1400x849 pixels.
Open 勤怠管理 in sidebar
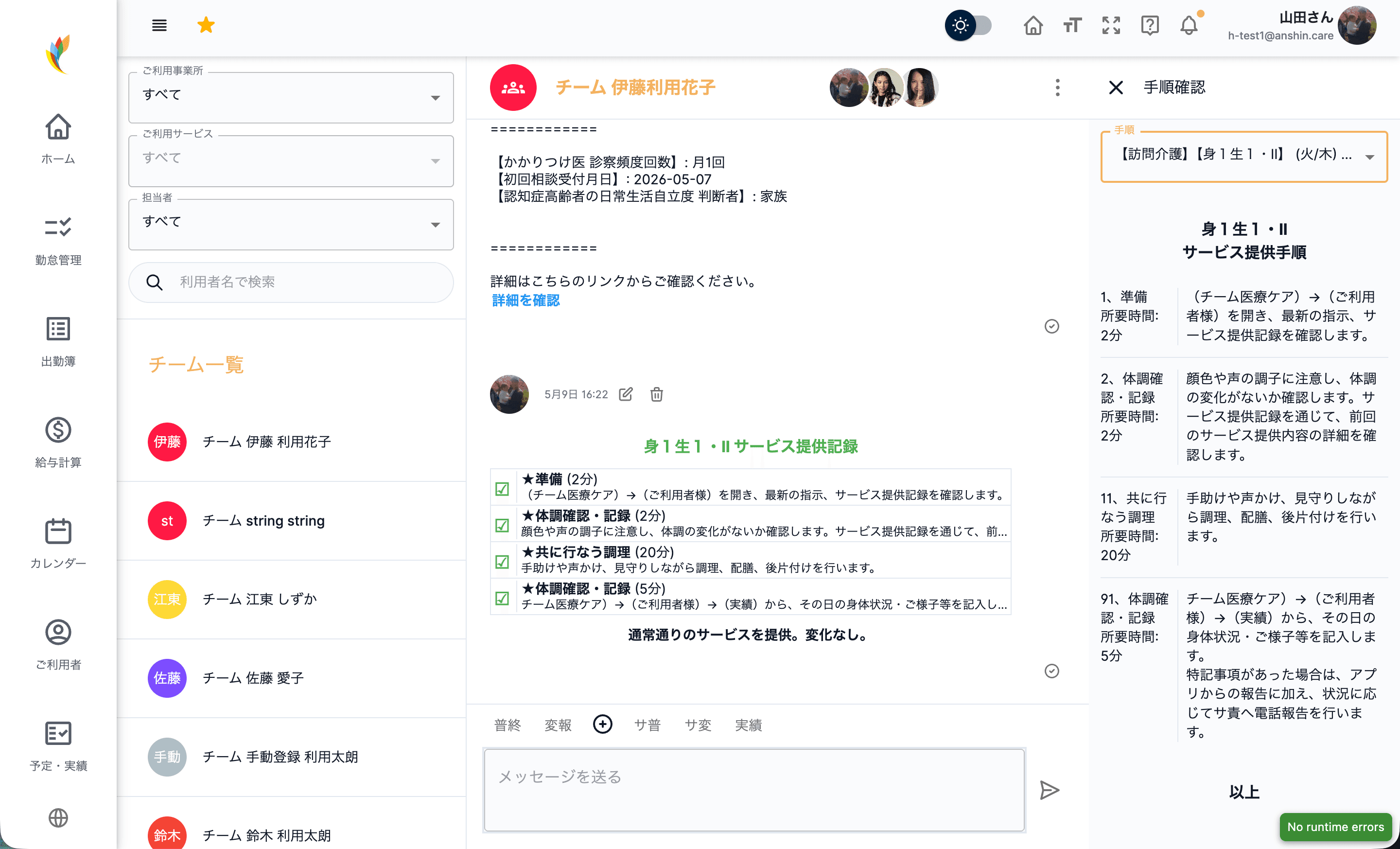[58, 240]
